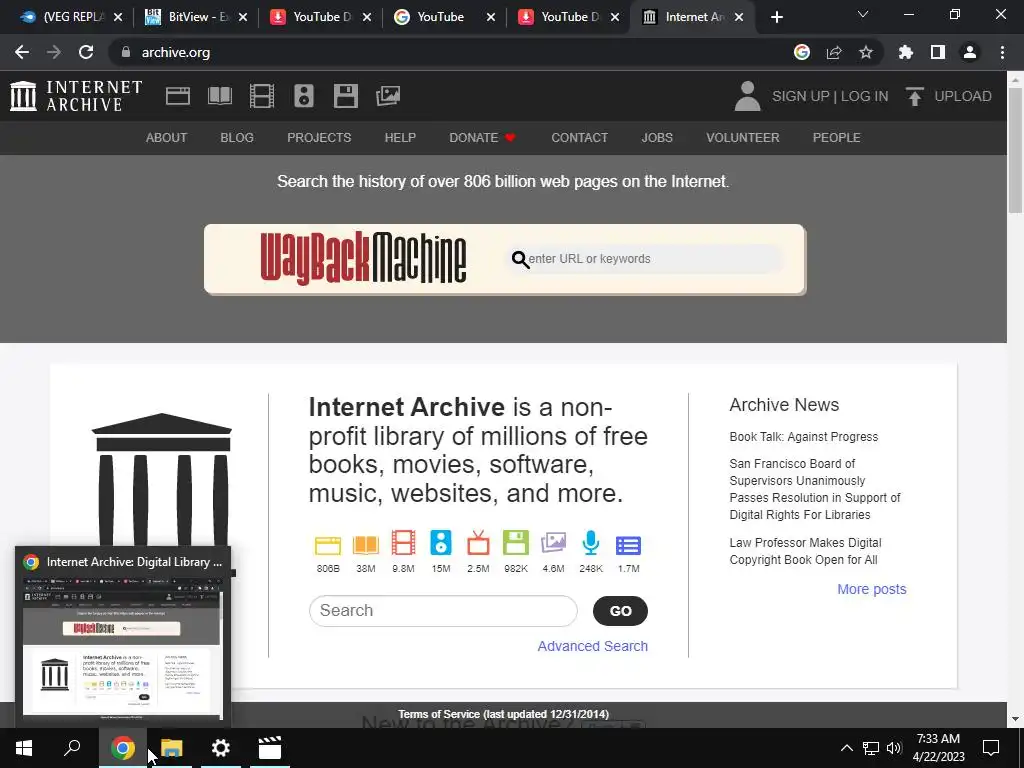
Task: Open the 1.7M collections list icon
Action: click(x=628, y=545)
